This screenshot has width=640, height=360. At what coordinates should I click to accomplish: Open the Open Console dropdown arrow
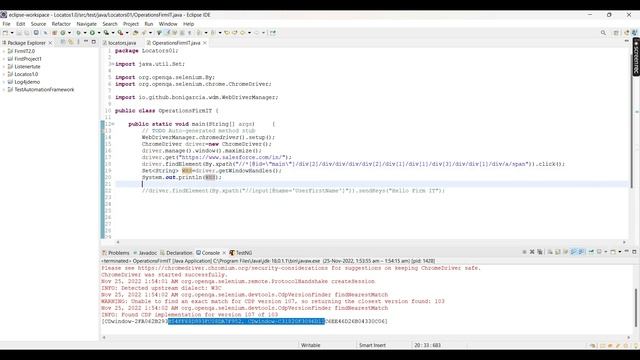pyautogui.click(x=620, y=252)
